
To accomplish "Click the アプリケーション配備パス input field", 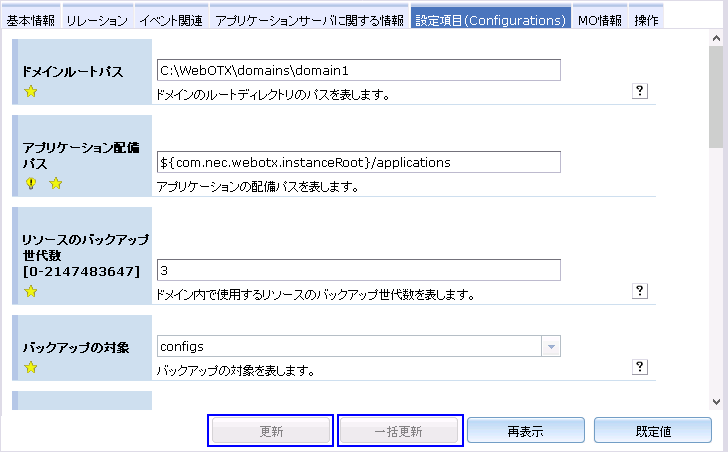I will [x=359, y=162].
